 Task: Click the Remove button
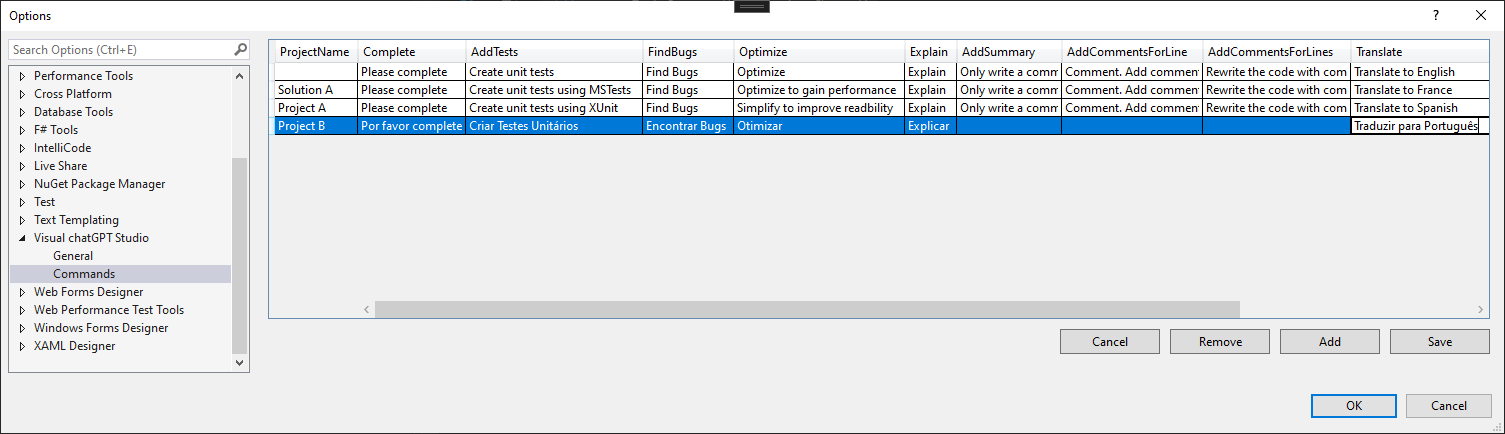pos(1220,342)
